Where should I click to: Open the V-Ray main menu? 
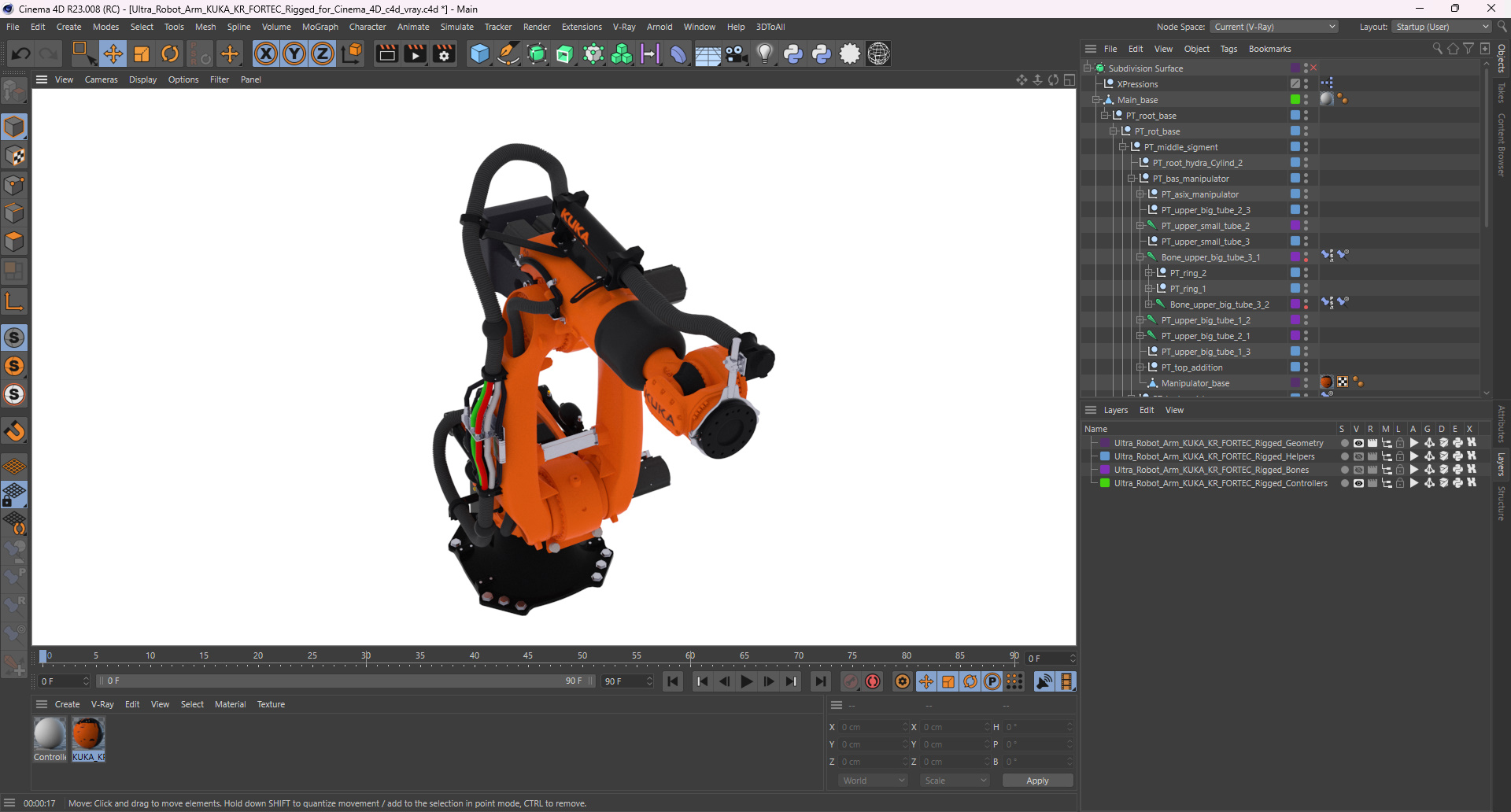click(624, 27)
